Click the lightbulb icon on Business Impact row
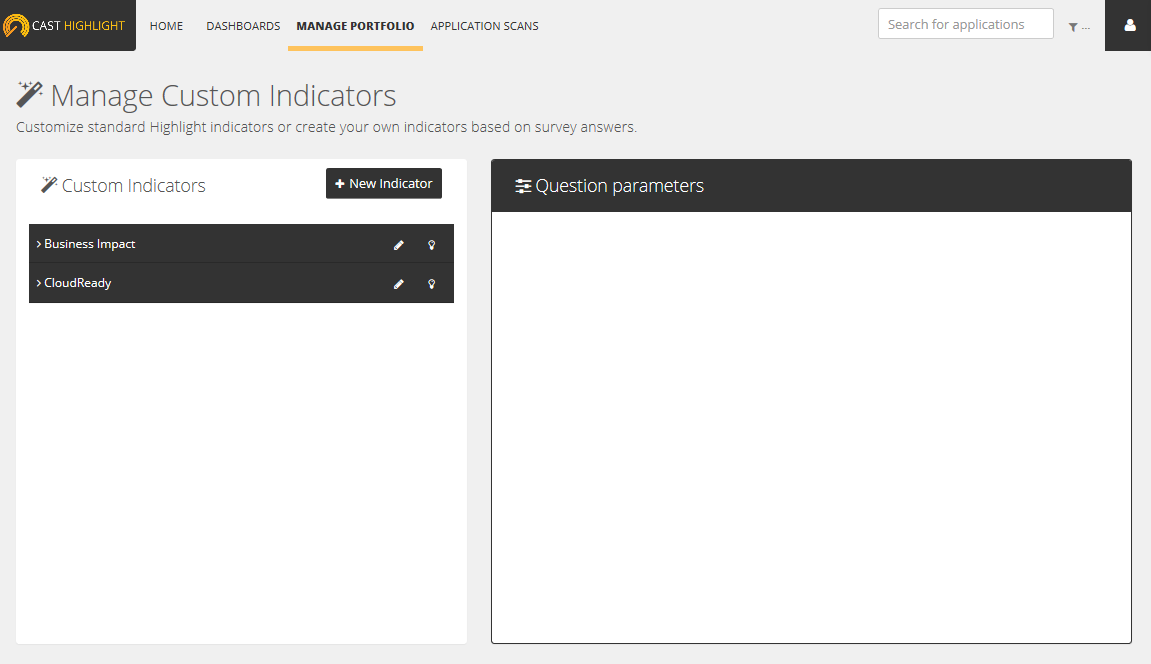The width and height of the screenshot is (1151, 664). [432, 244]
